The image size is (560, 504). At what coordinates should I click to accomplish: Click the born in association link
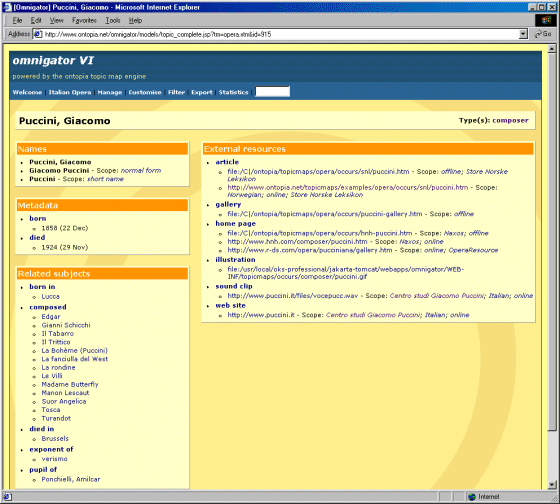(42, 286)
